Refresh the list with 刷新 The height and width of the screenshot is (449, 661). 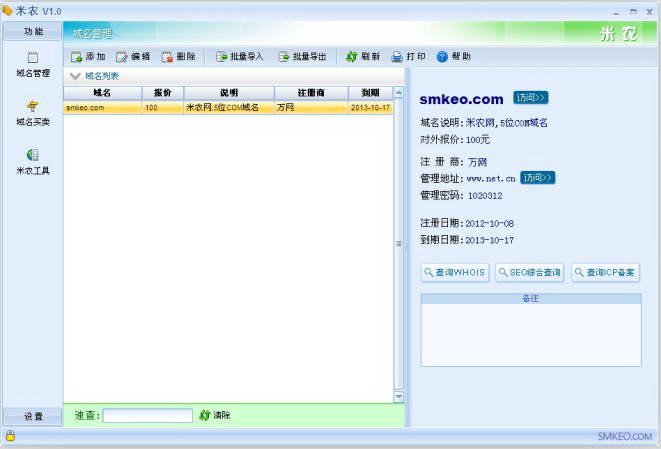[363, 56]
